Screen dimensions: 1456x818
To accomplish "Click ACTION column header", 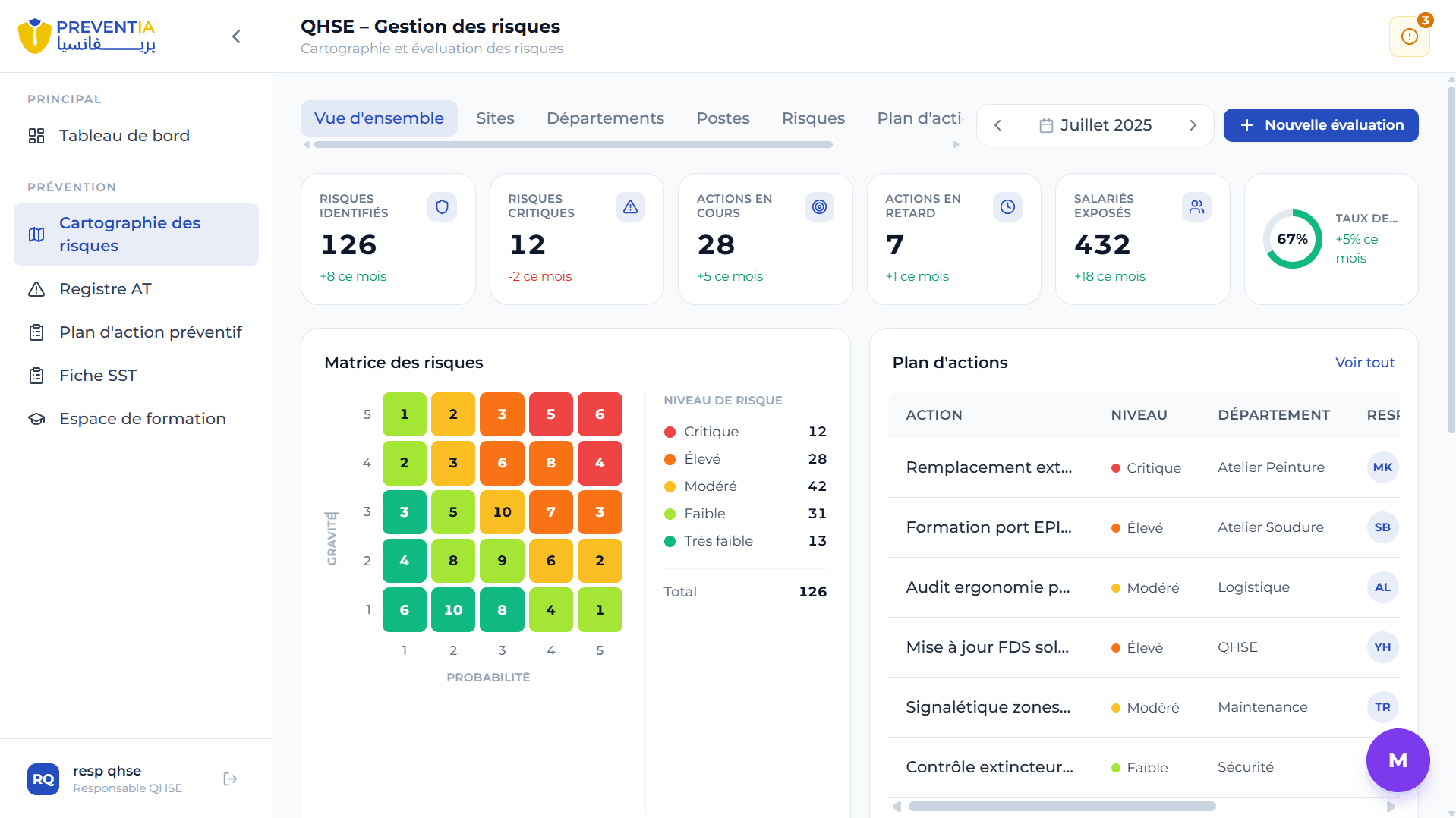I will (x=934, y=415).
